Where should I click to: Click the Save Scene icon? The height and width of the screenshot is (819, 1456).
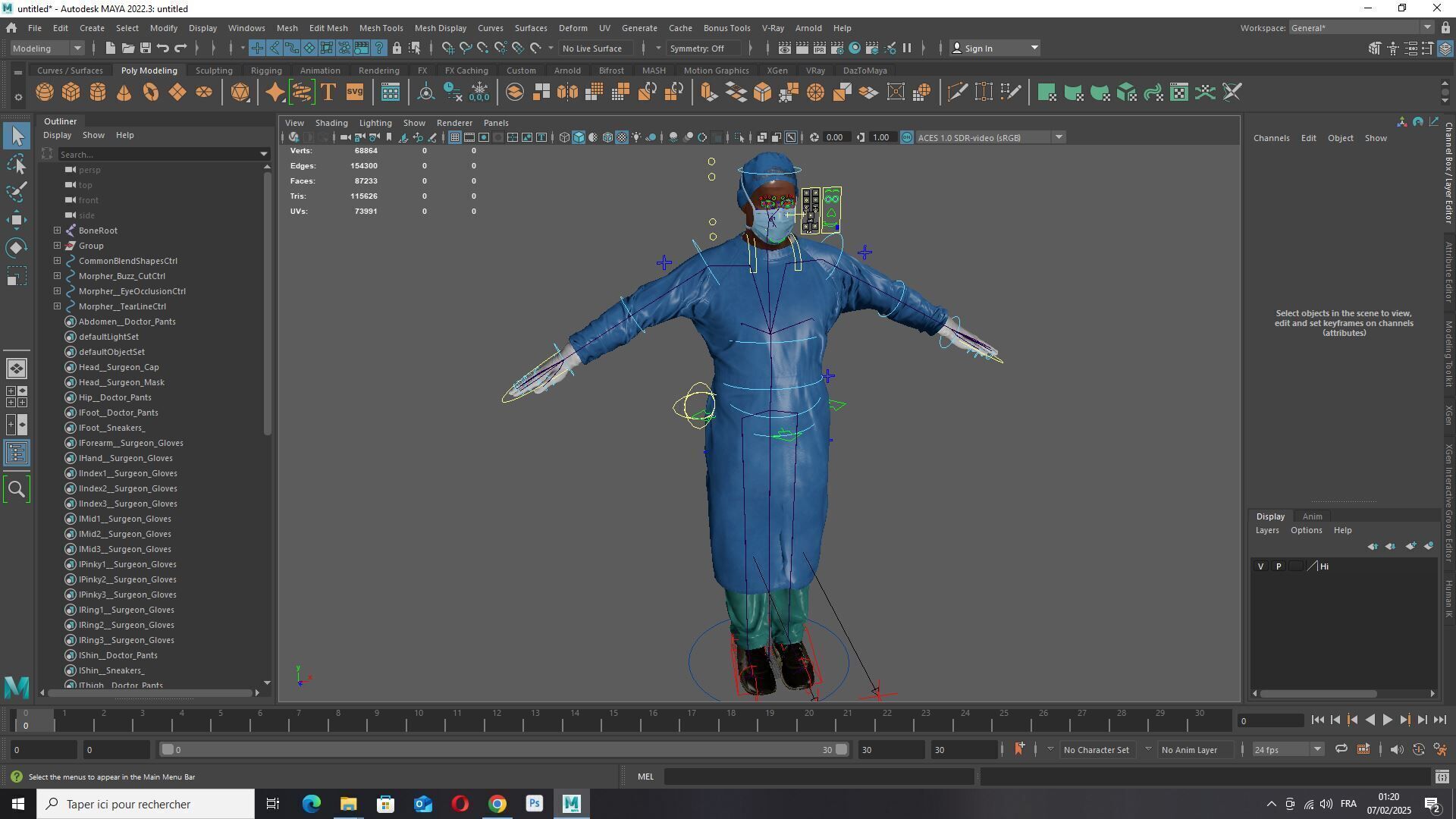pos(146,49)
